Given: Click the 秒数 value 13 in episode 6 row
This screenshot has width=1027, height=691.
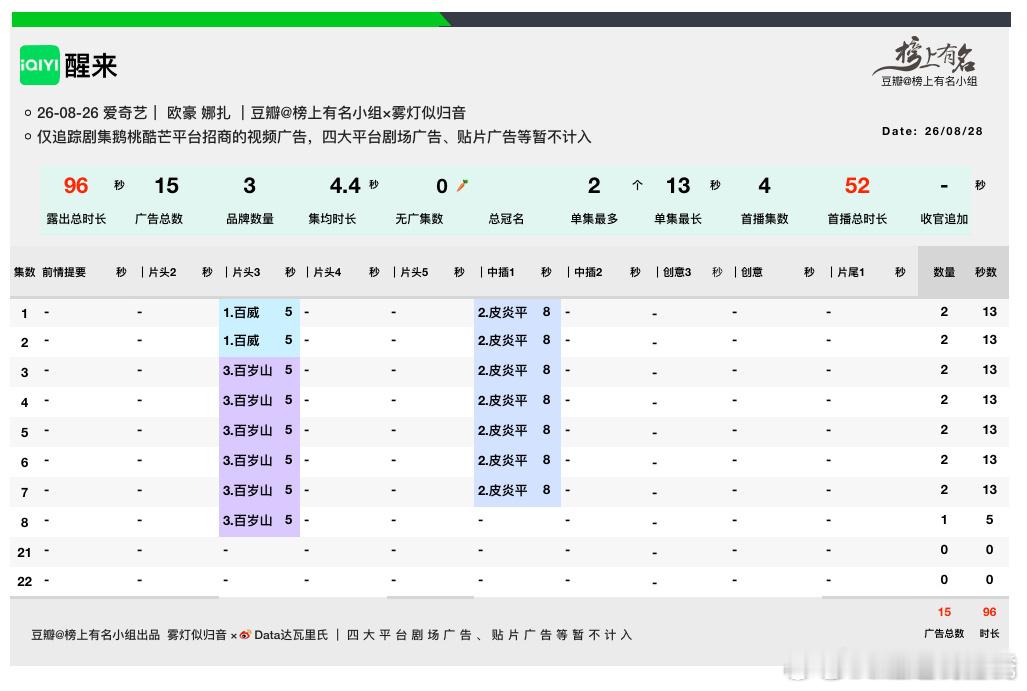Looking at the screenshot, I should click(x=989, y=460).
